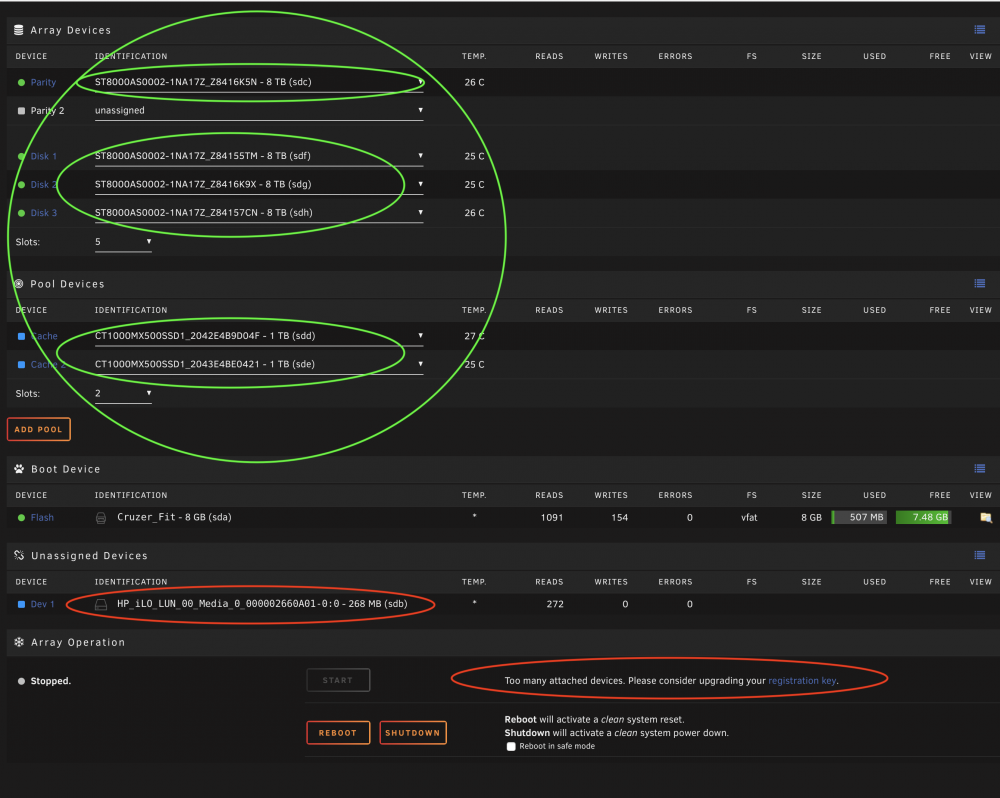Click the Add Pool button

point(38,429)
